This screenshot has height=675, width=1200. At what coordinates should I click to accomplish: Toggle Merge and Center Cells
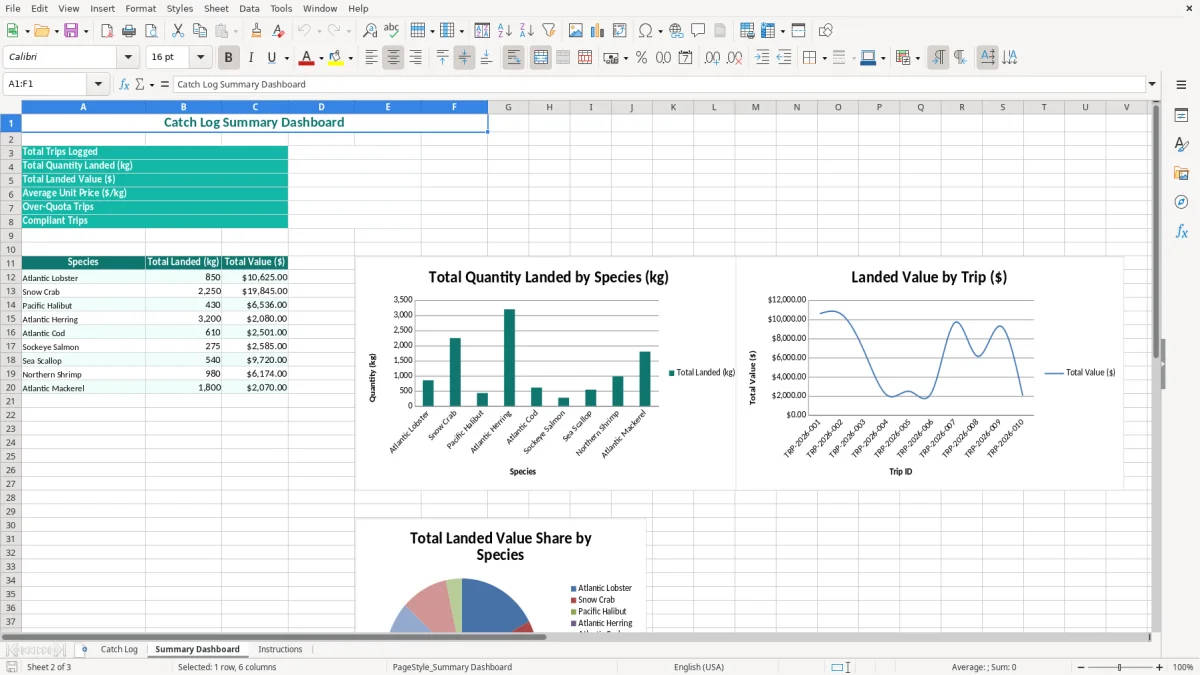point(540,58)
